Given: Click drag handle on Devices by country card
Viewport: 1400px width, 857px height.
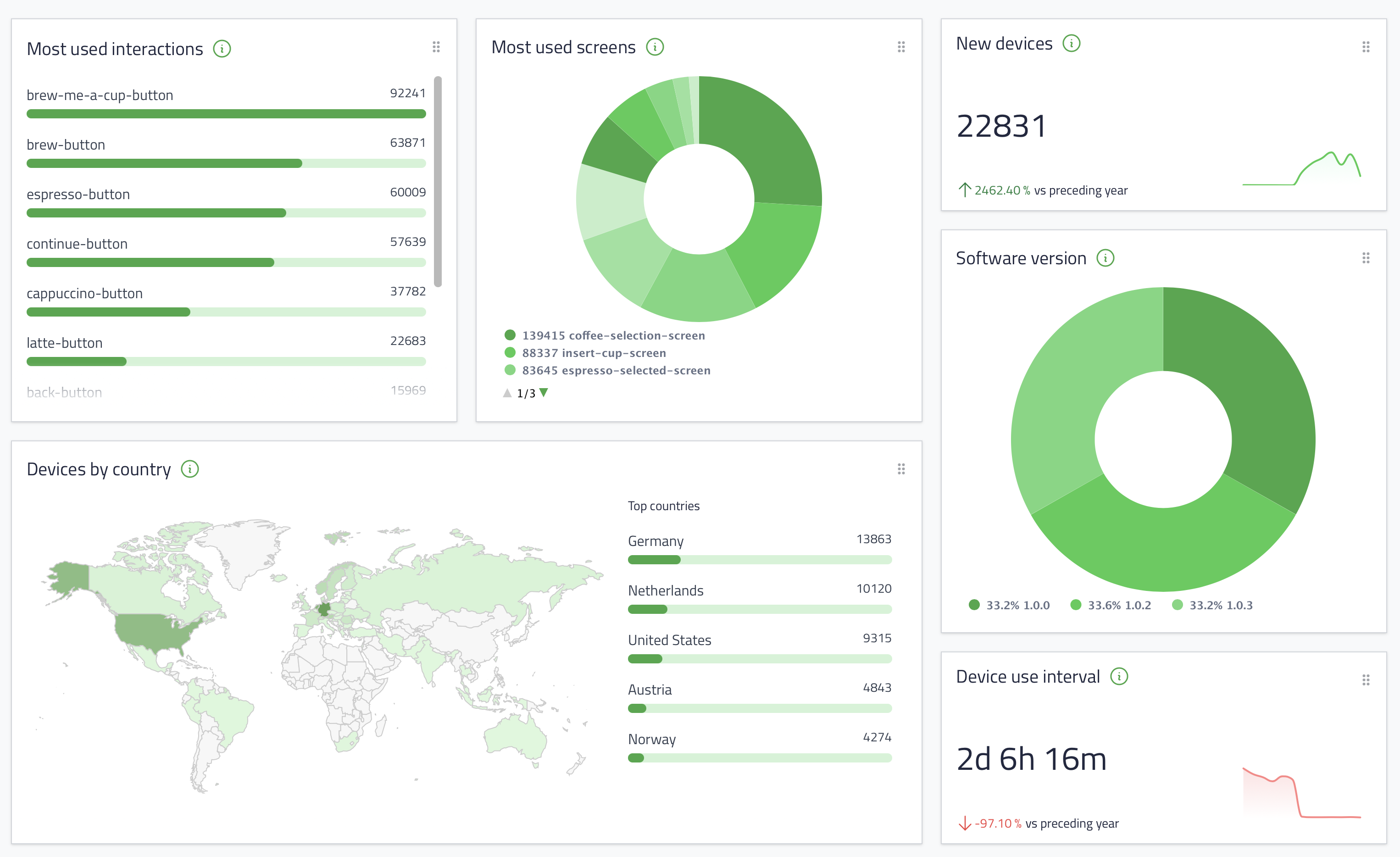Looking at the screenshot, I should click(x=900, y=469).
